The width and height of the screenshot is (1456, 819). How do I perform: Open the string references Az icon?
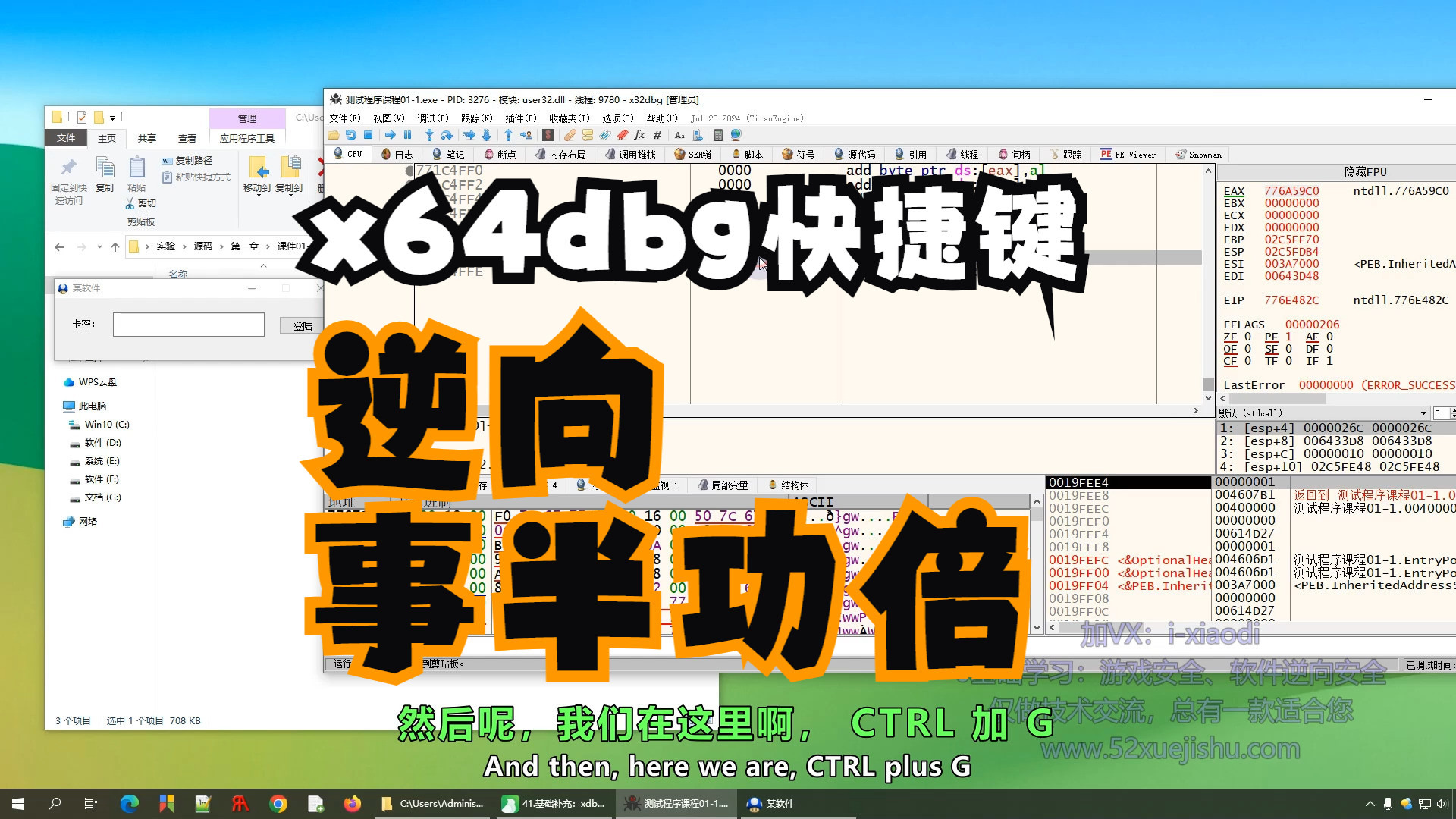click(x=679, y=135)
